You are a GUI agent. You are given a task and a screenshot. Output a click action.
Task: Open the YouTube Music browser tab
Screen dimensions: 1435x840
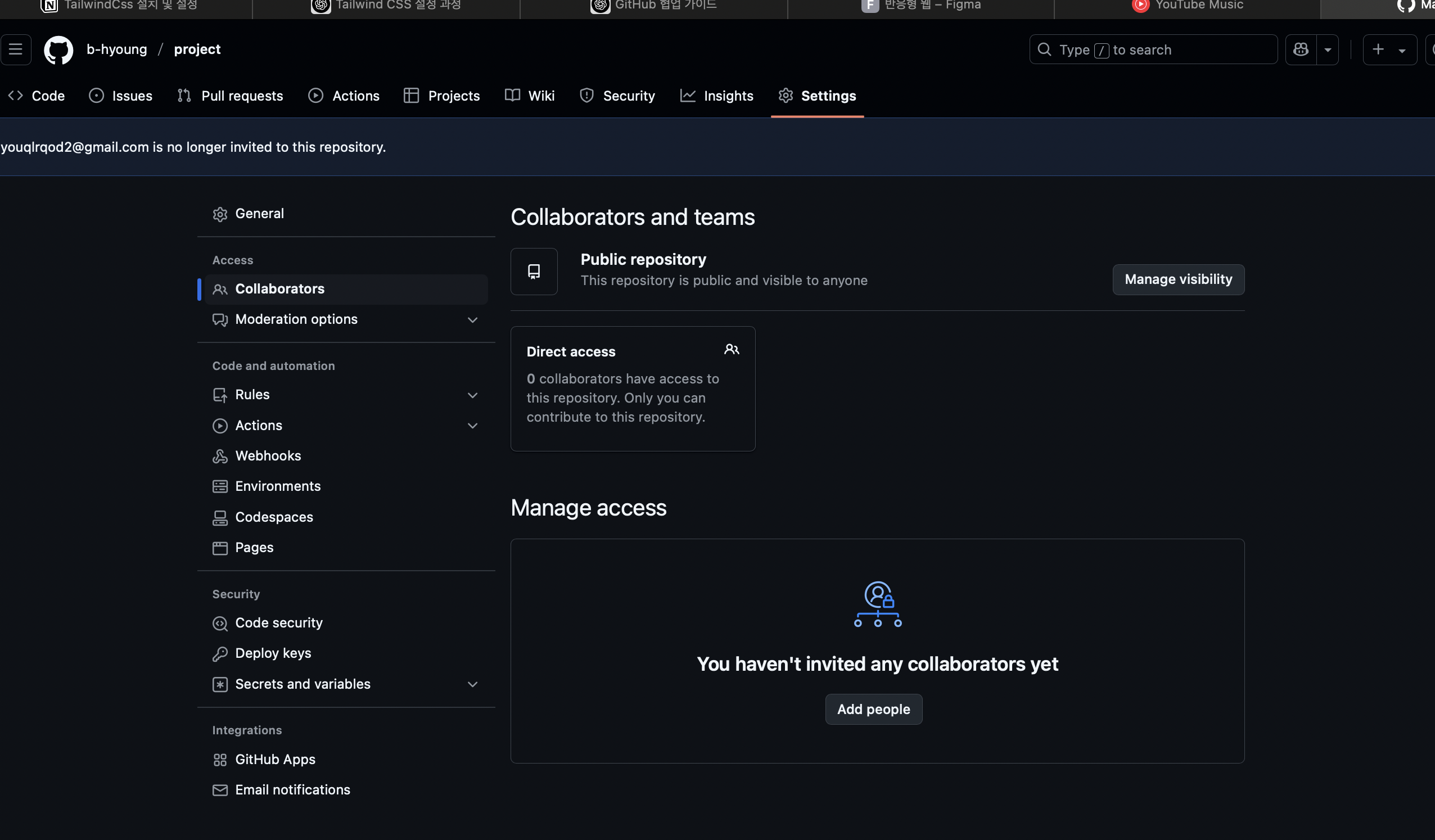tap(1186, 6)
